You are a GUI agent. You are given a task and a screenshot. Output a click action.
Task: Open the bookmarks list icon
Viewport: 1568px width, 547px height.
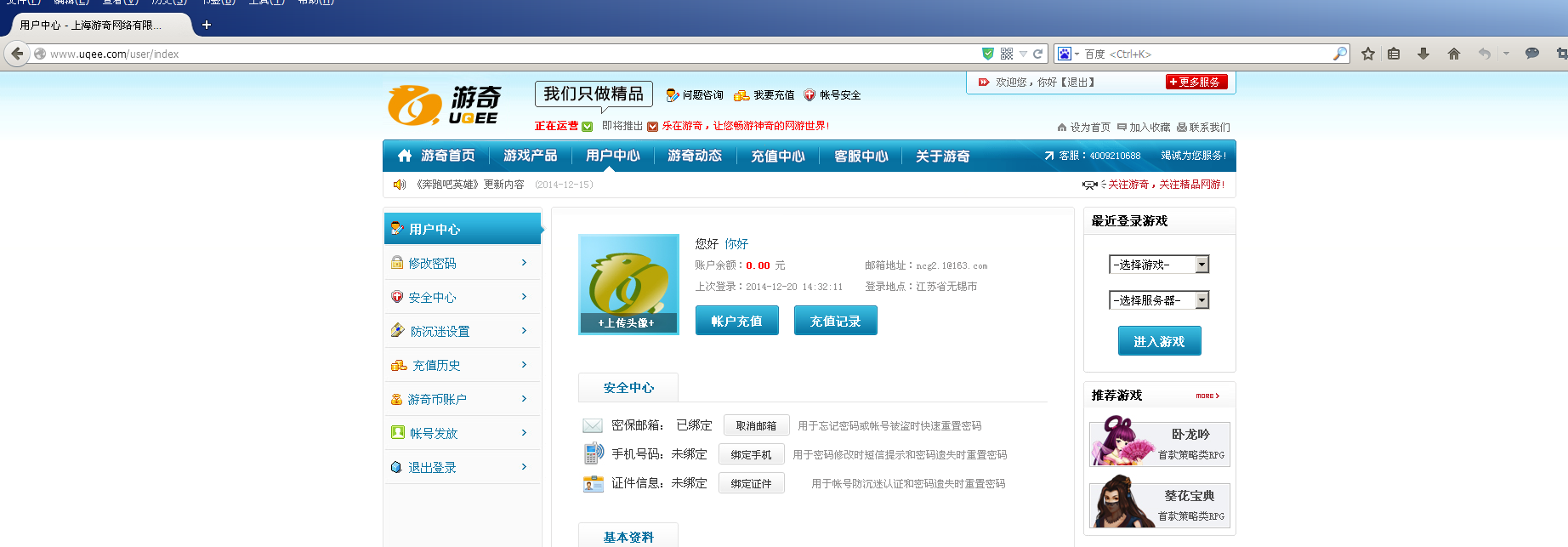pyautogui.click(x=1394, y=54)
